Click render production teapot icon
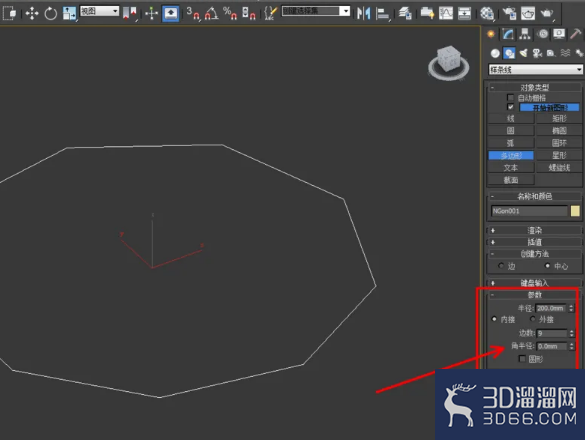 pos(547,13)
